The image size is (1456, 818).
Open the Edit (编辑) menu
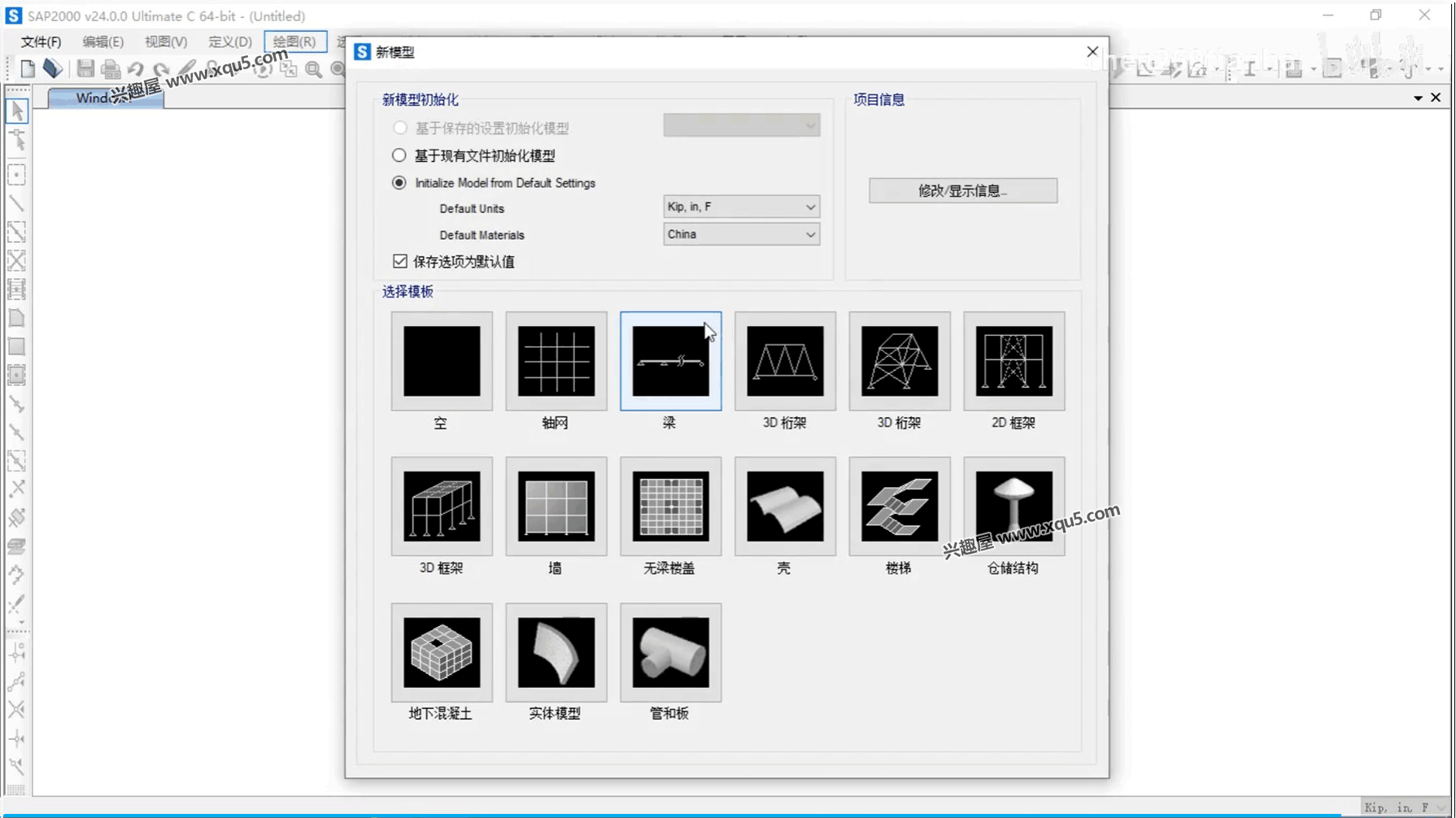(x=102, y=41)
